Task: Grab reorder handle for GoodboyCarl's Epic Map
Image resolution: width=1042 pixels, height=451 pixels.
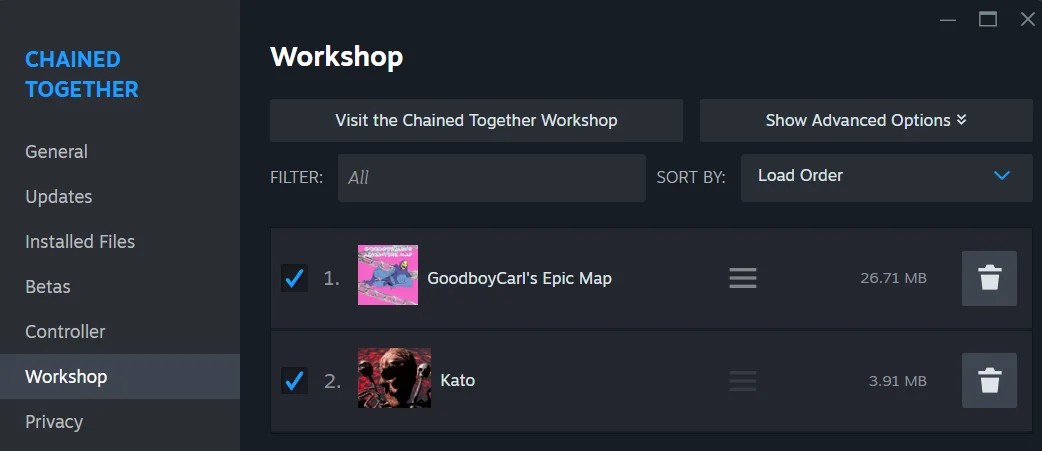Action: 743,278
